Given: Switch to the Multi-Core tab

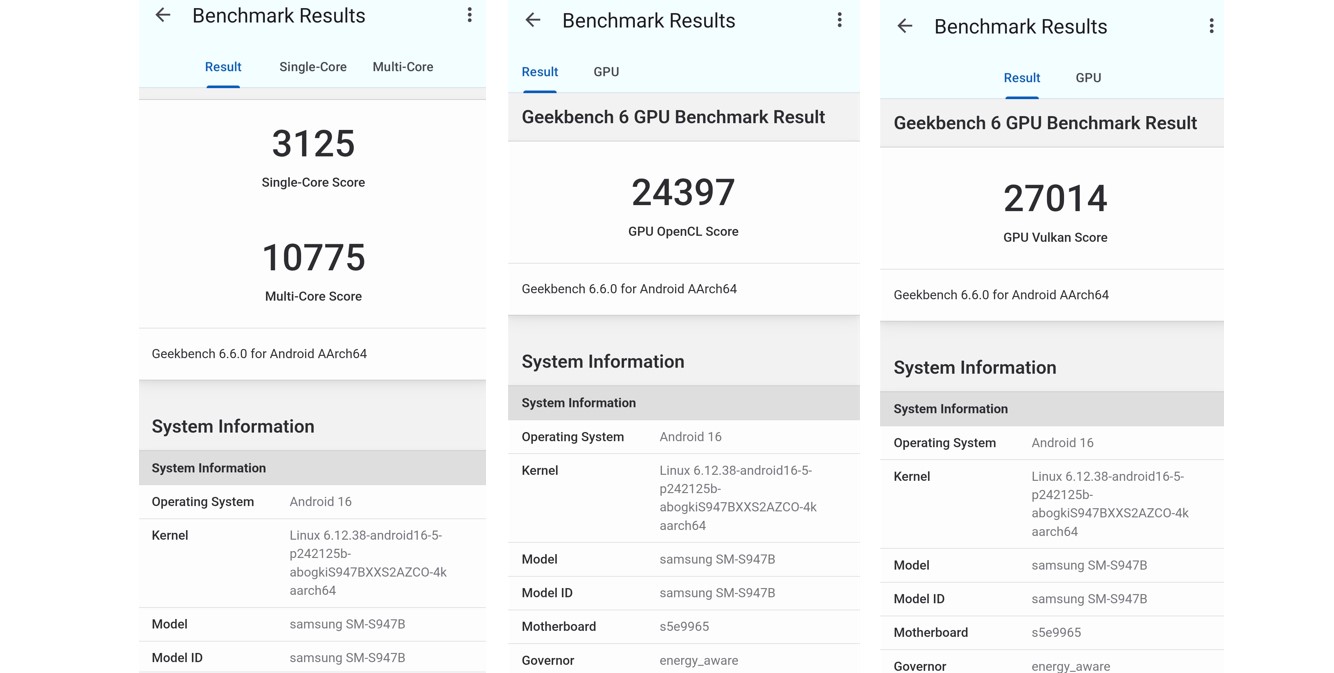Looking at the screenshot, I should coord(403,67).
